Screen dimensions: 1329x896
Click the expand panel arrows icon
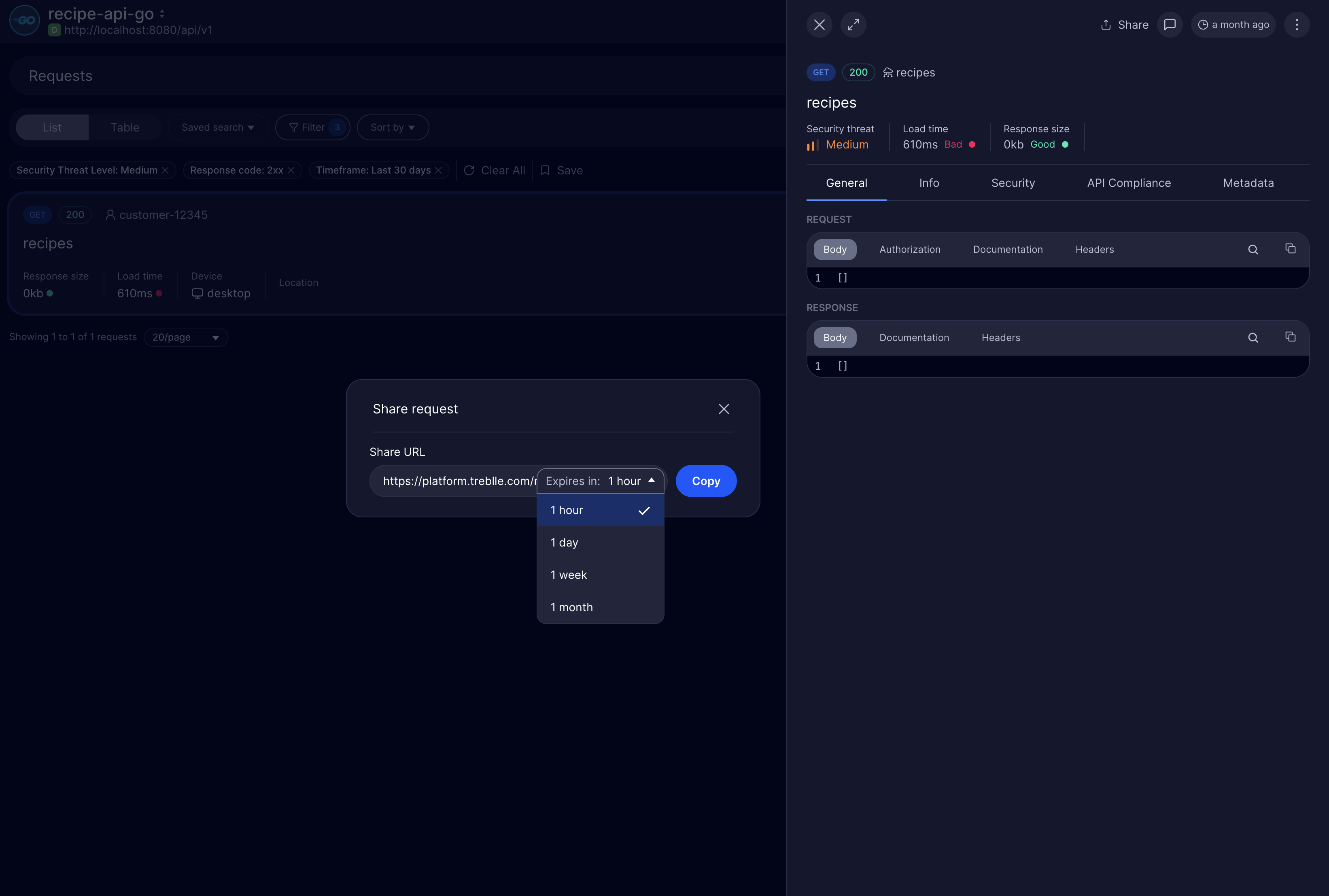pyautogui.click(x=853, y=25)
